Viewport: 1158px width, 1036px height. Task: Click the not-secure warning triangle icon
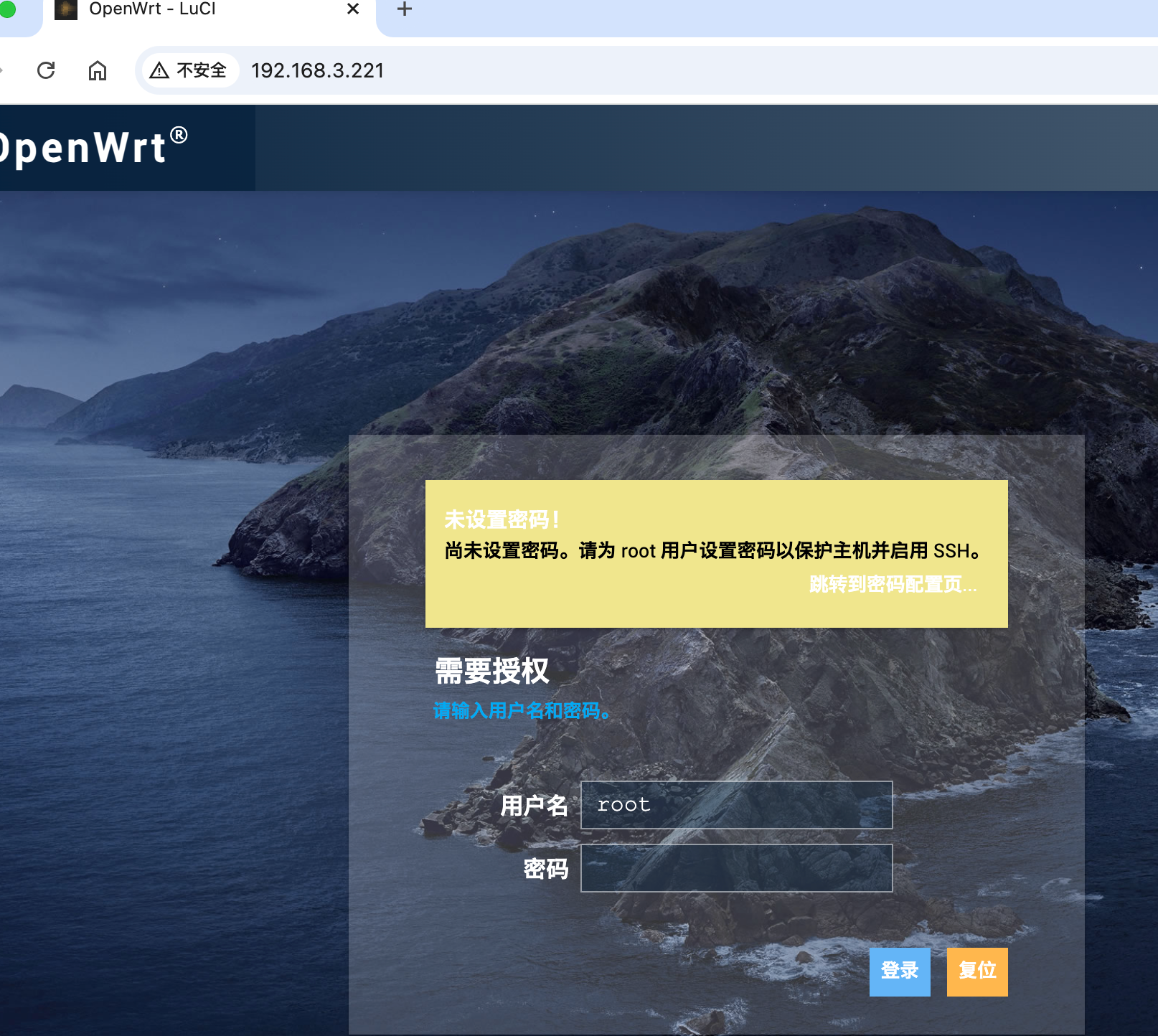click(x=159, y=70)
